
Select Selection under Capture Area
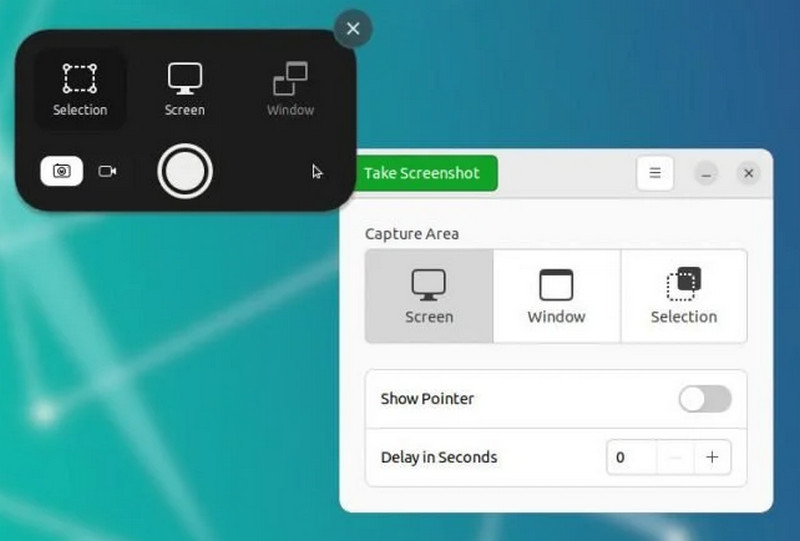[x=684, y=296]
